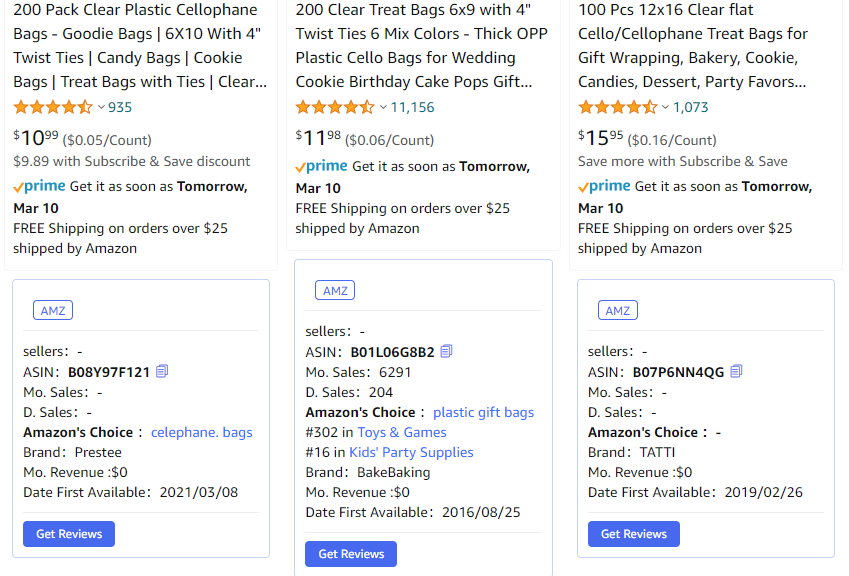This screenshot has height=576, width=849.
Task: Expand rating breakdown chevron next to 935
Action: 101,107
